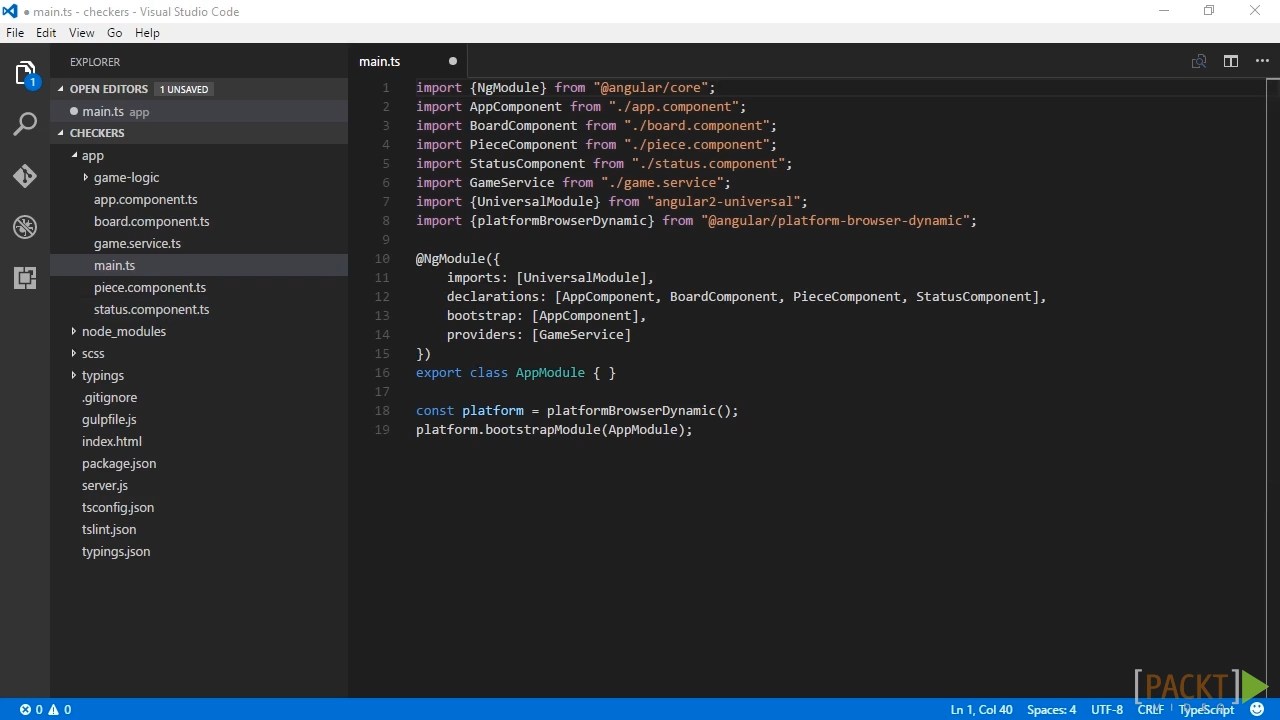Viewport: 1280px width, 720px height.
Task: Click the open changes icon in editor toolbar
Action: tap(1199, 61)
